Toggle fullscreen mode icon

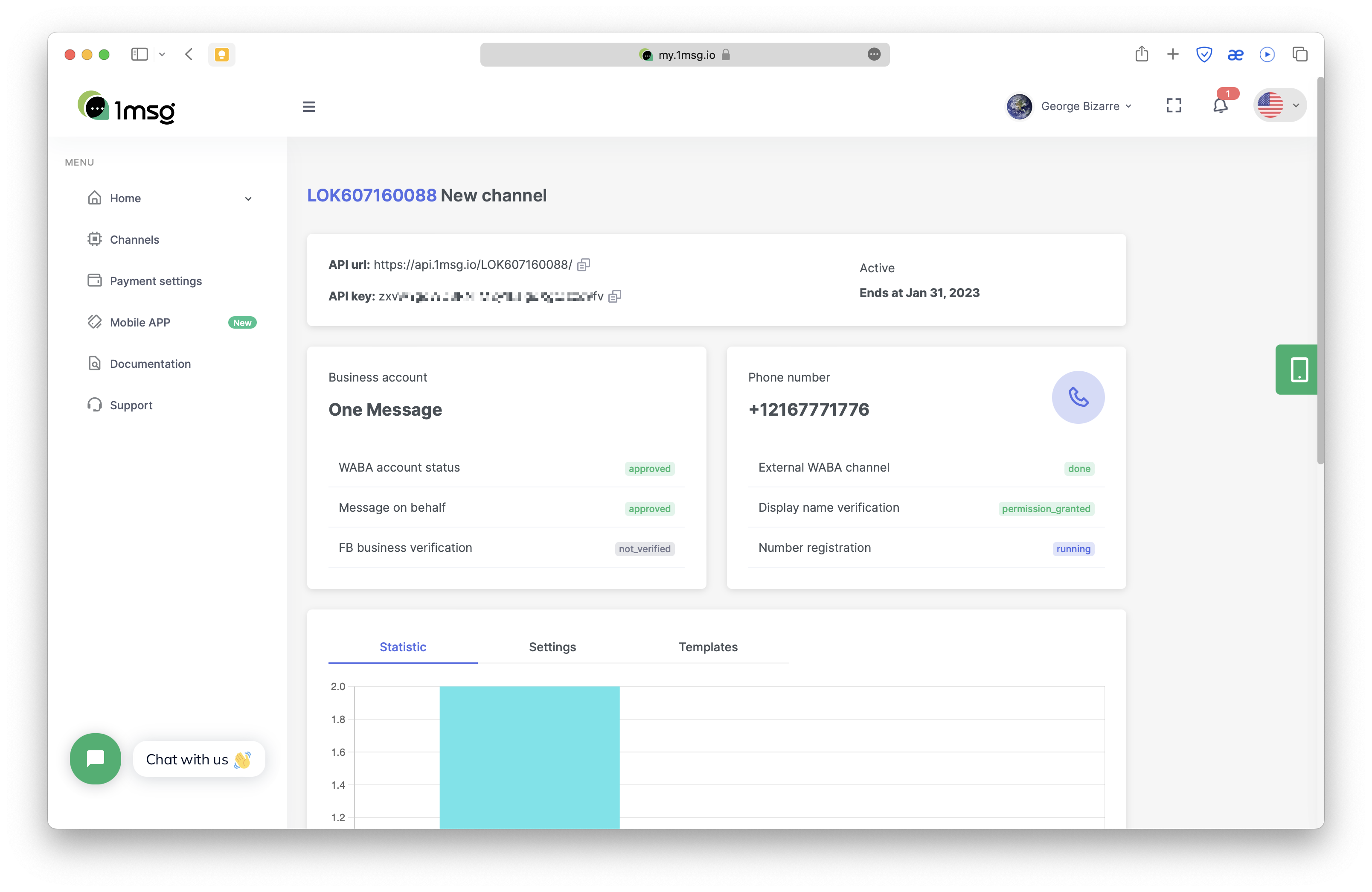click(1174, 105)
